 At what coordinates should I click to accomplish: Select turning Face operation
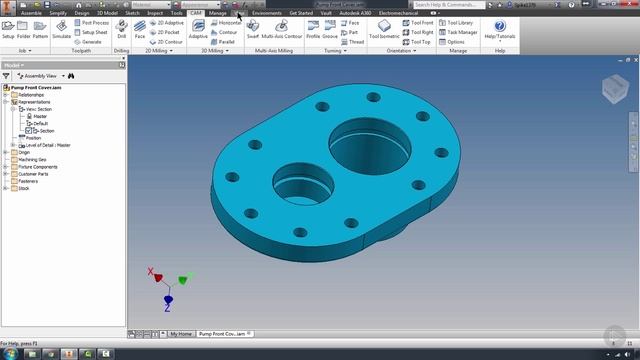tap(350, 23)
